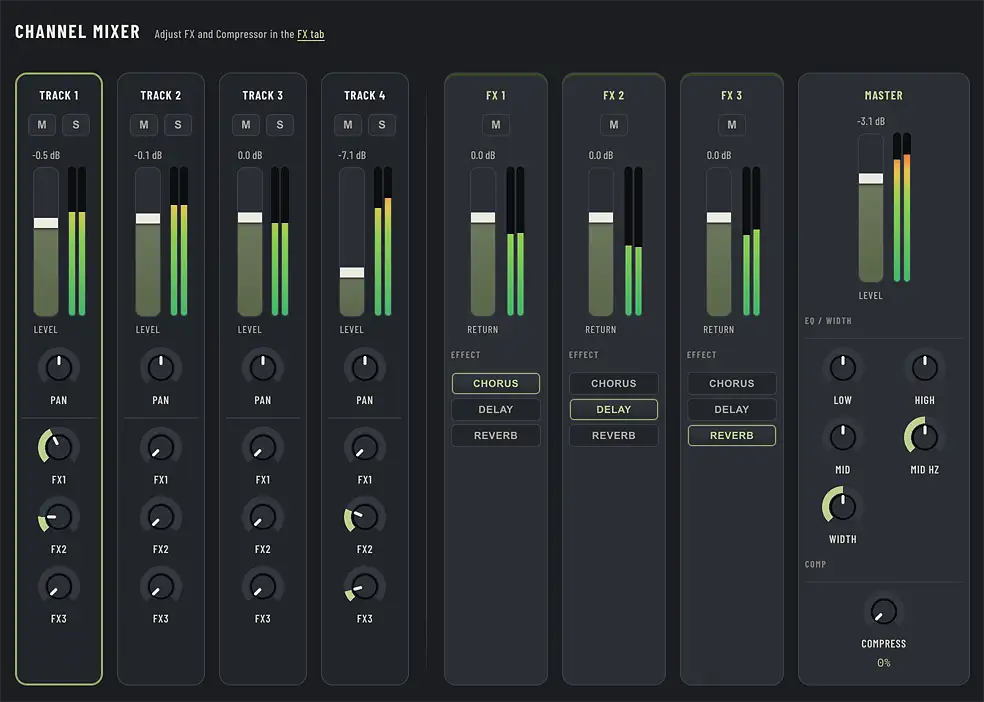This screenshot has width=984, height=702.
Task: Click FX 1 return fader handle
Action: [483, 218]
